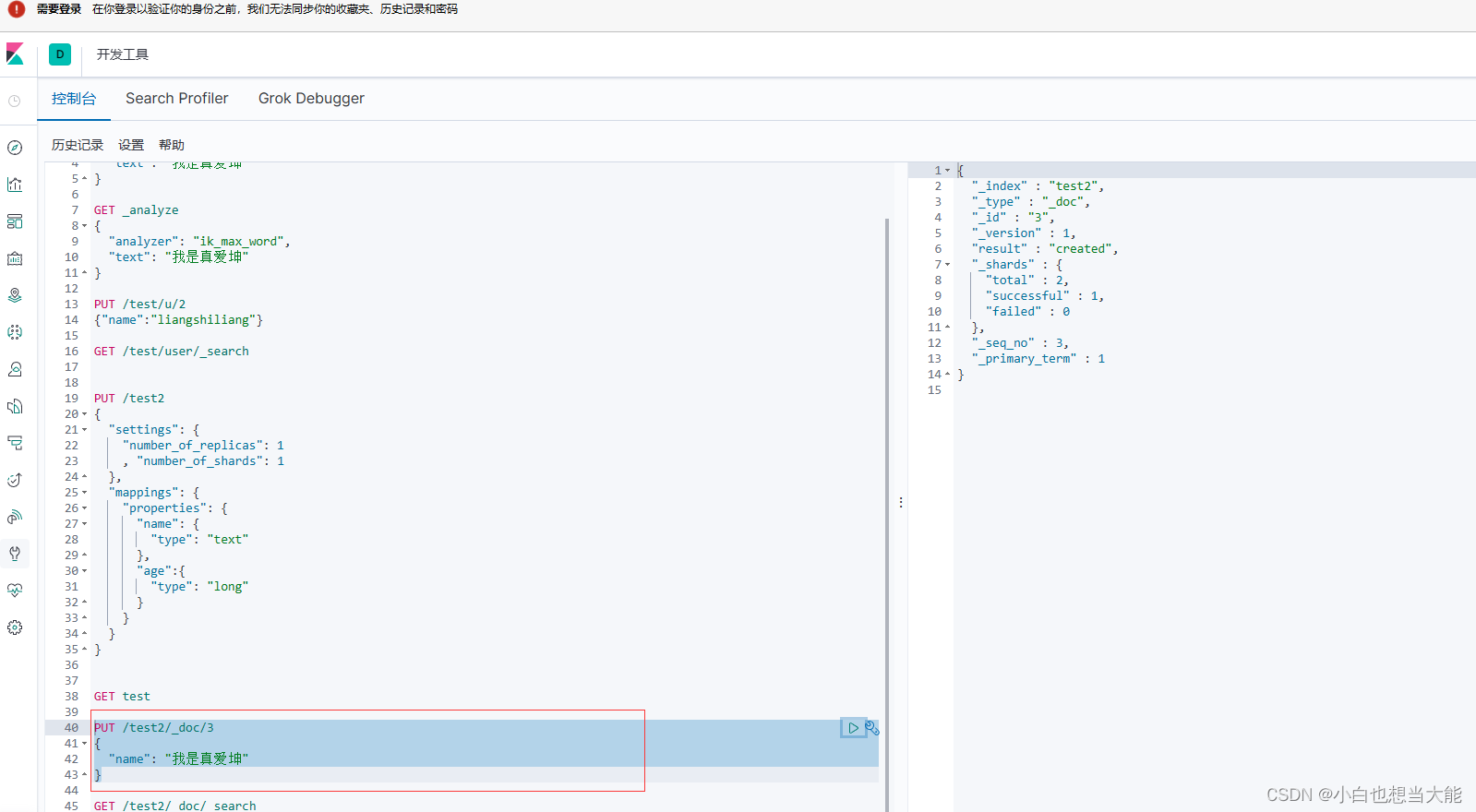Click the 开发工具 breadcrumb
Viewport: 1476px width, 812px height.
123,54
